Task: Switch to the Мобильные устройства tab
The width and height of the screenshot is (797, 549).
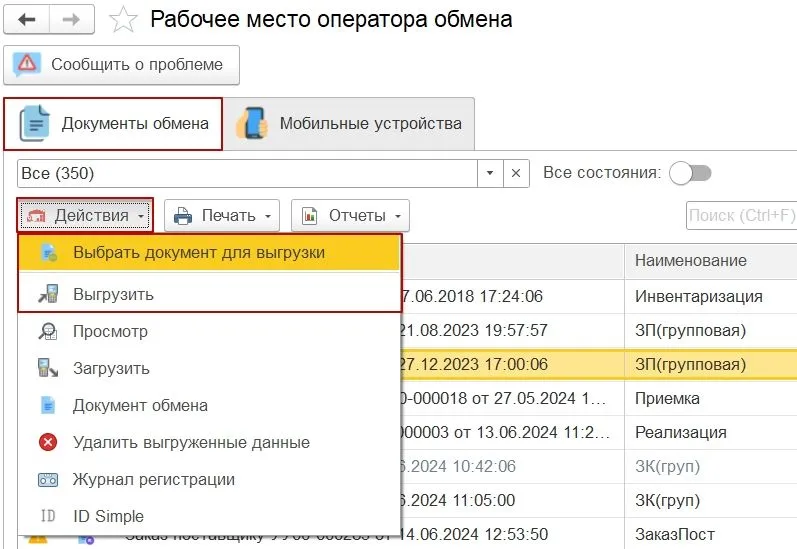Action: click(x=349, y=124)
